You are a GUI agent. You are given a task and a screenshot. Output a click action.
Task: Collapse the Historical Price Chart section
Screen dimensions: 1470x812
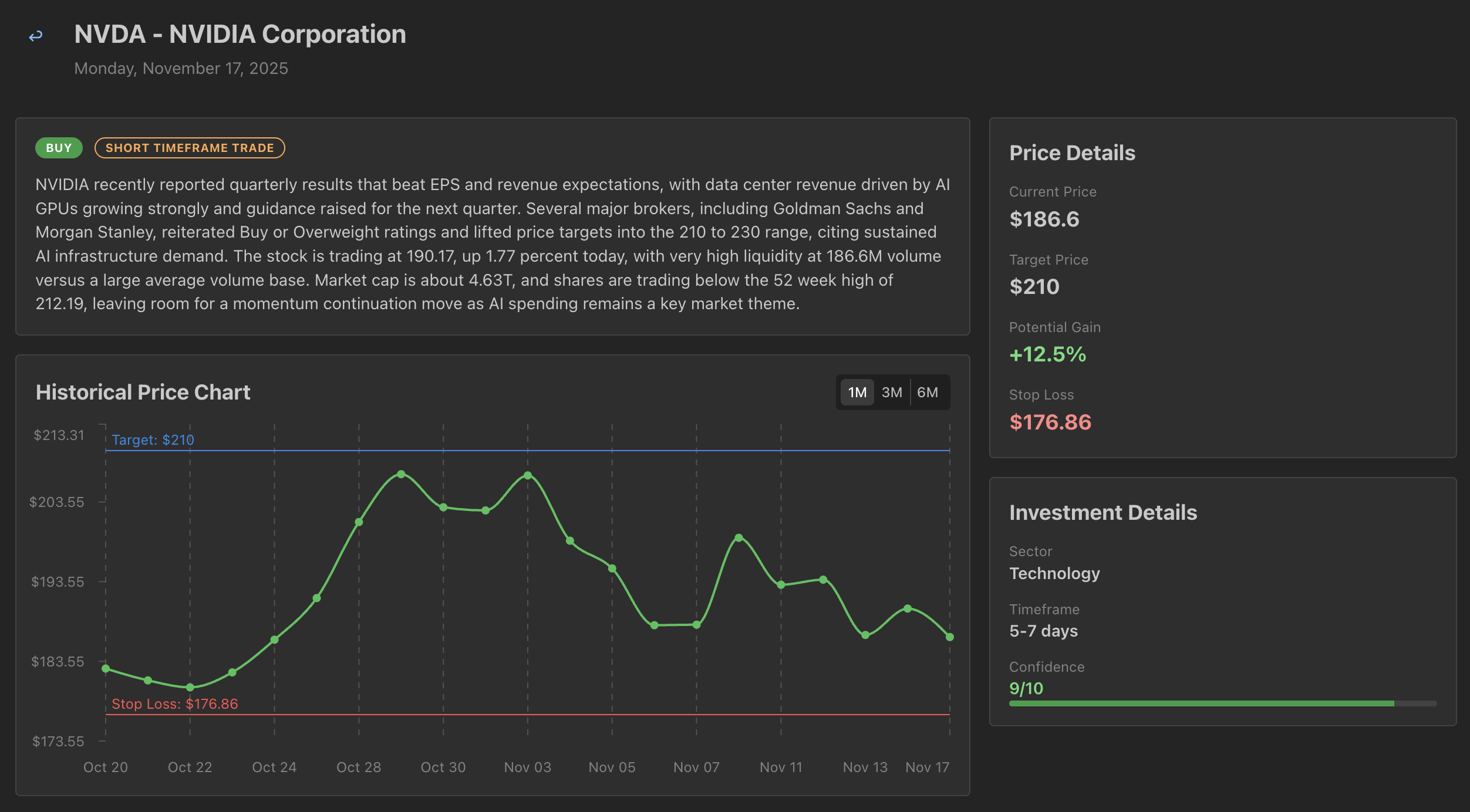(x=143, y=391)
